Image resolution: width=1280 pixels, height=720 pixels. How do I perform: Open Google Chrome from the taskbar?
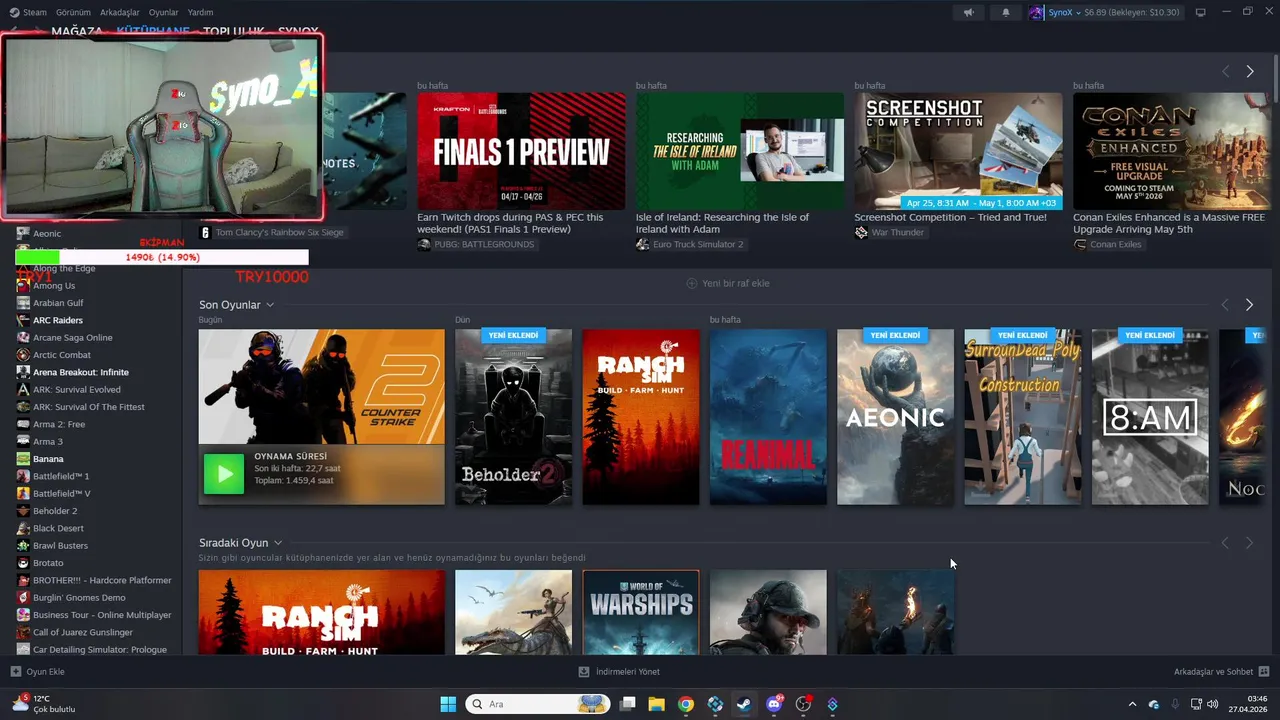685,704
